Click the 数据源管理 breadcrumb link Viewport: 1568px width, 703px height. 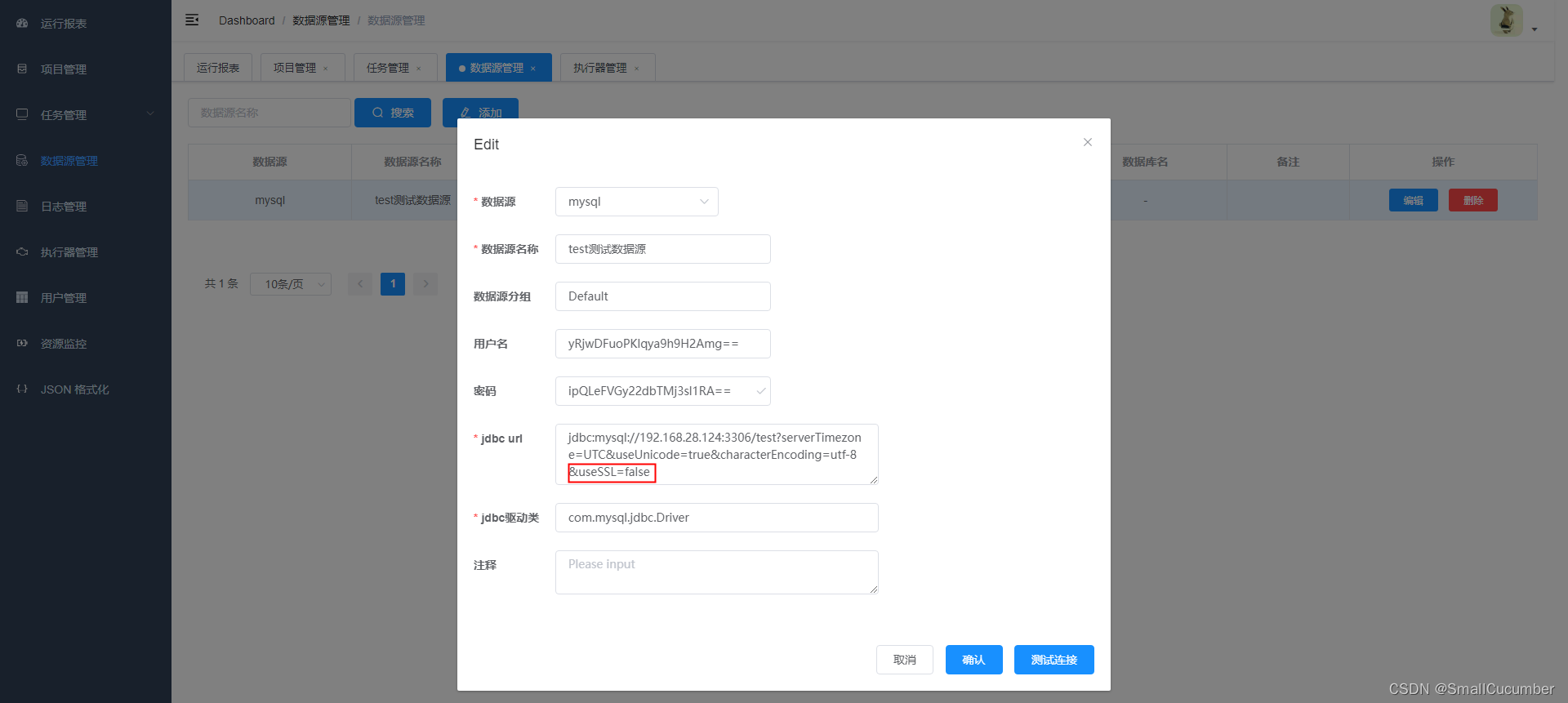[x=321, y=20]
